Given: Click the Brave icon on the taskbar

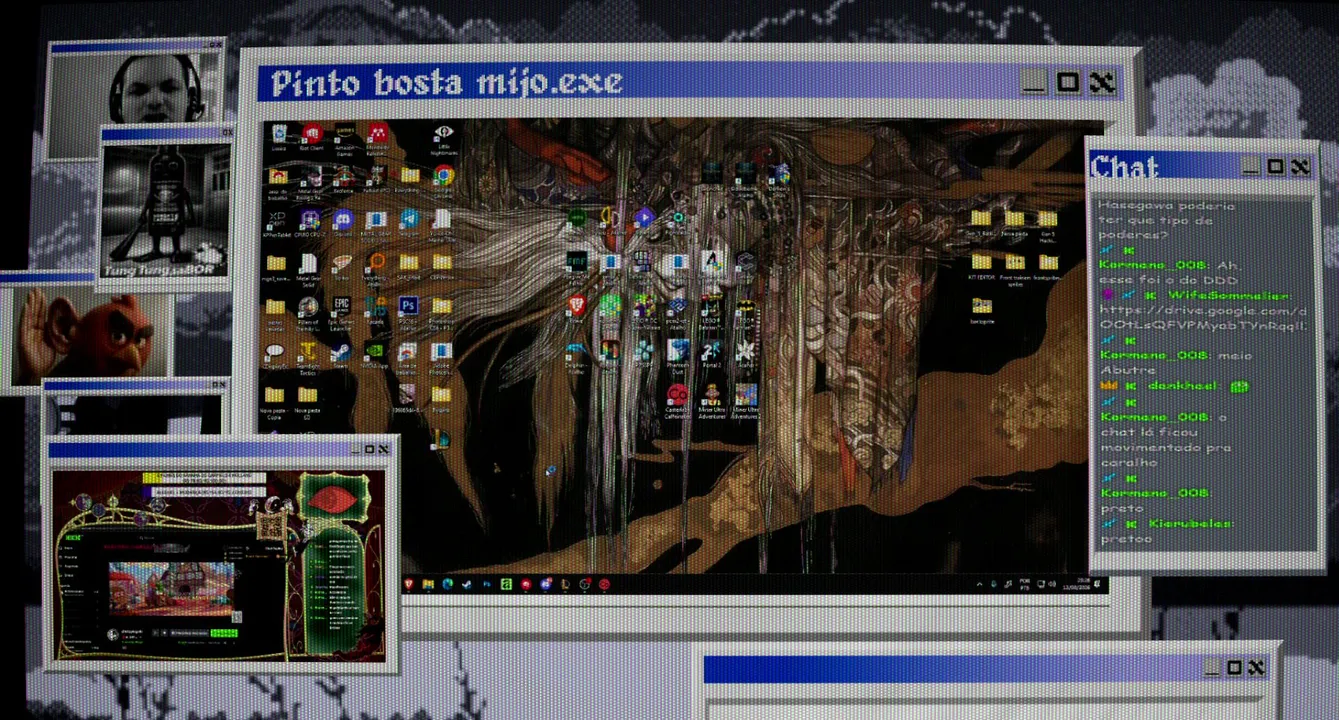Looking at the screenshot, I should click(408, 584).
